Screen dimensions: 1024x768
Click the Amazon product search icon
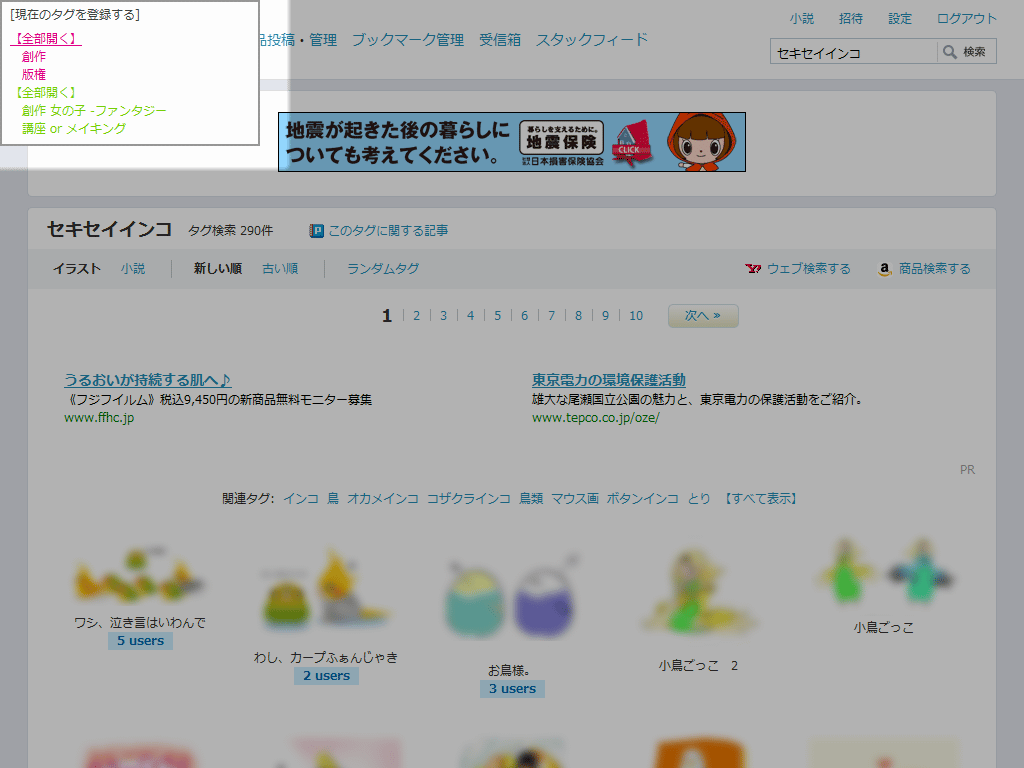[x=884, y=269]
